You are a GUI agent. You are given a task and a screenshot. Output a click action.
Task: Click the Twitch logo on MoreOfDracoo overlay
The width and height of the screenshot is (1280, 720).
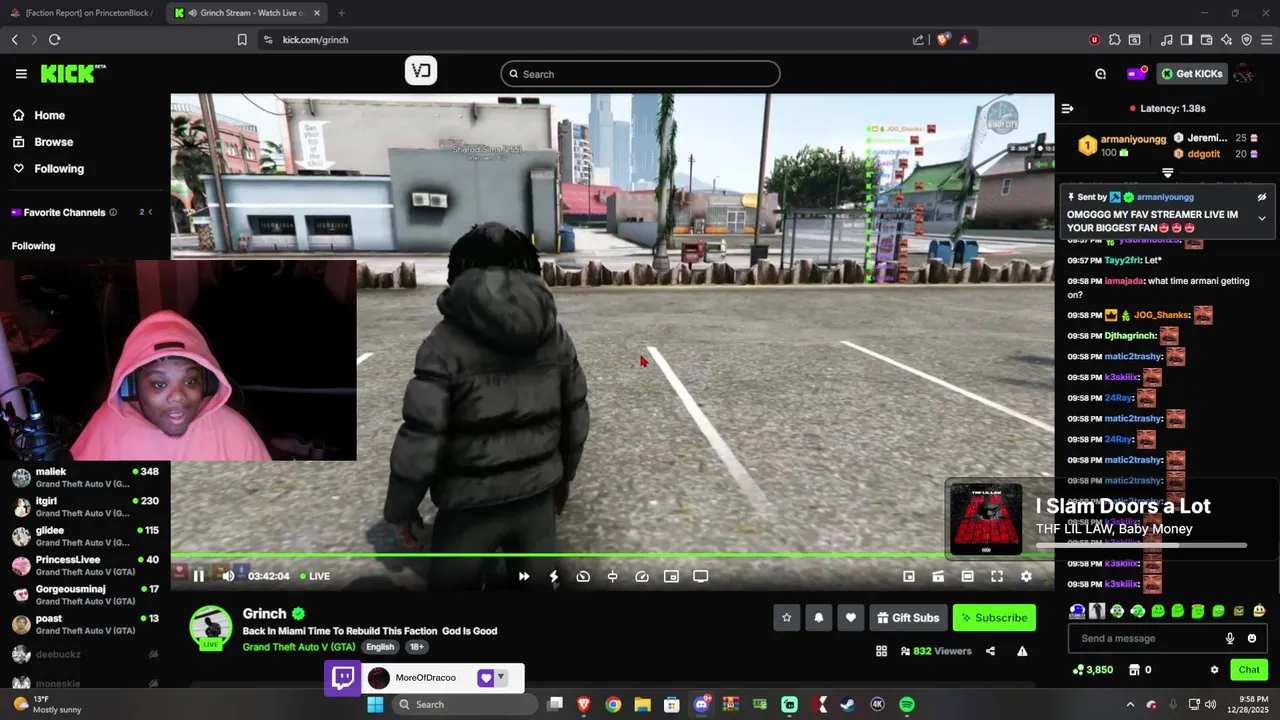(343, 678)
